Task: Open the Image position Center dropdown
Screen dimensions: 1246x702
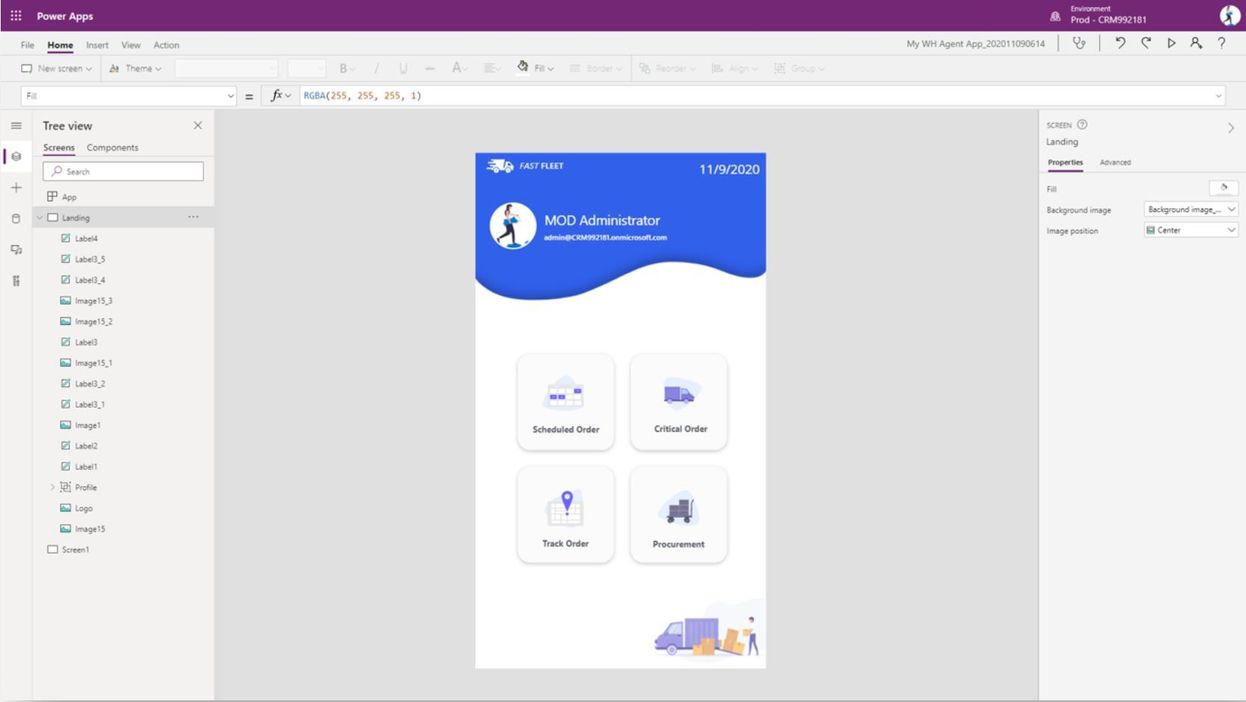Action: tap(1191, 230)
